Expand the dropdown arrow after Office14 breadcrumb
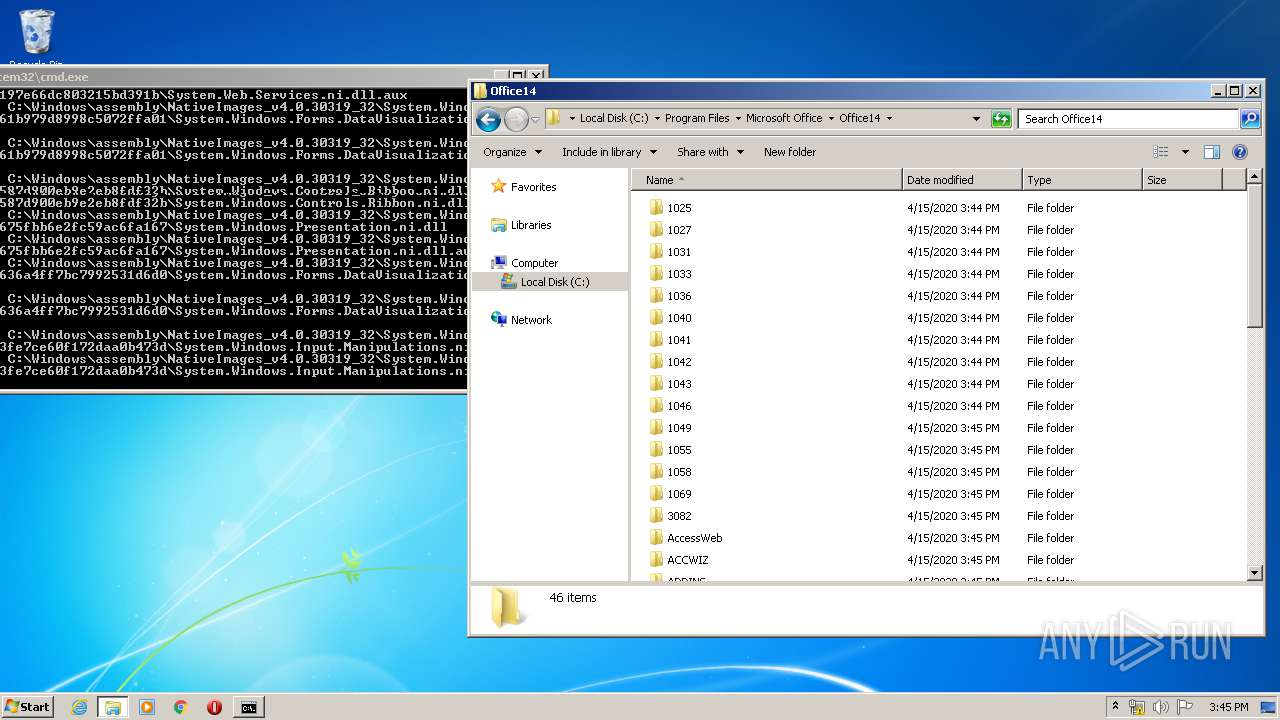 point(888,118)
